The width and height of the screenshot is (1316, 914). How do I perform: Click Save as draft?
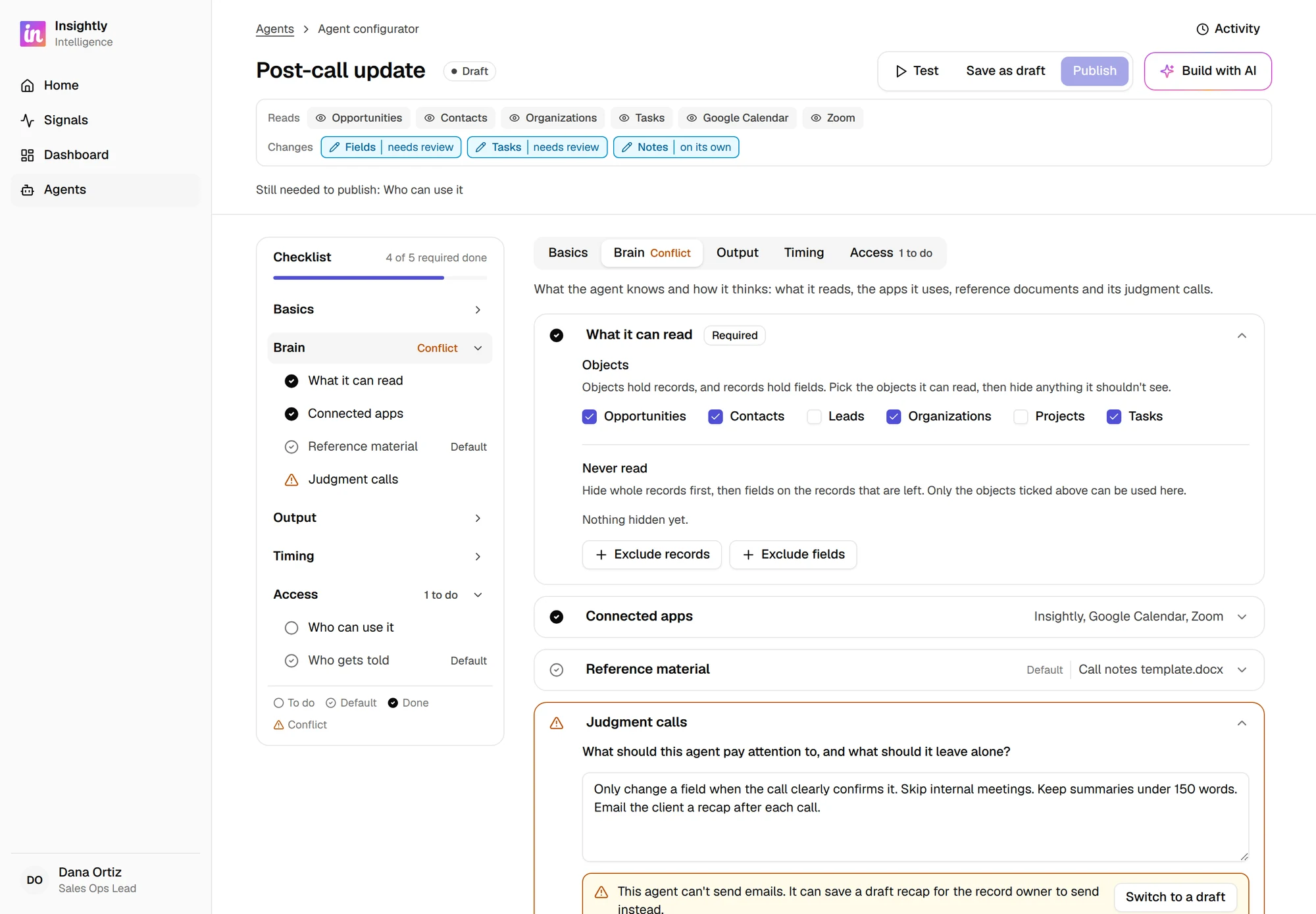[1005, 71]
